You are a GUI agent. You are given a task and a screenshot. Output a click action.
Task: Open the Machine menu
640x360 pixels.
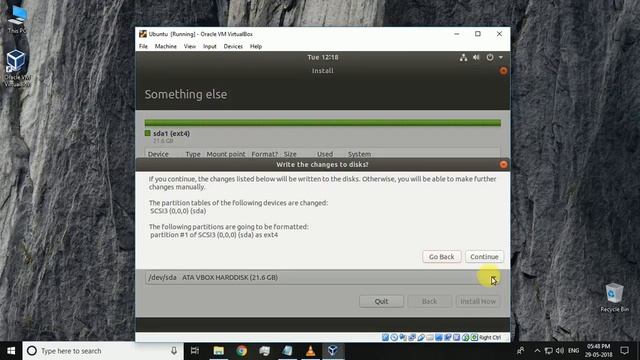point(166,46)
